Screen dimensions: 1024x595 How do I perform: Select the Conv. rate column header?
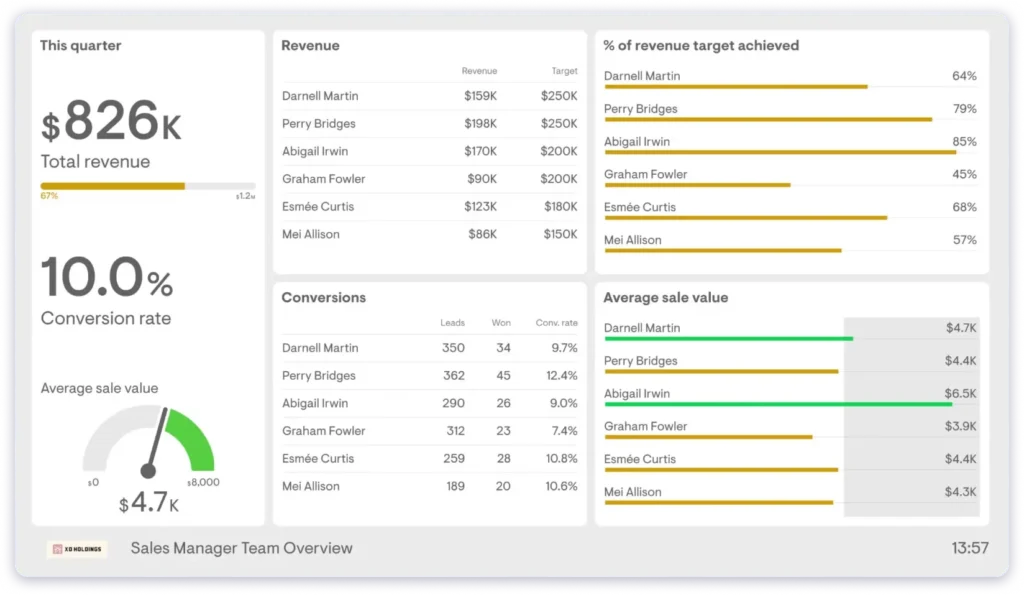[555, 322]
